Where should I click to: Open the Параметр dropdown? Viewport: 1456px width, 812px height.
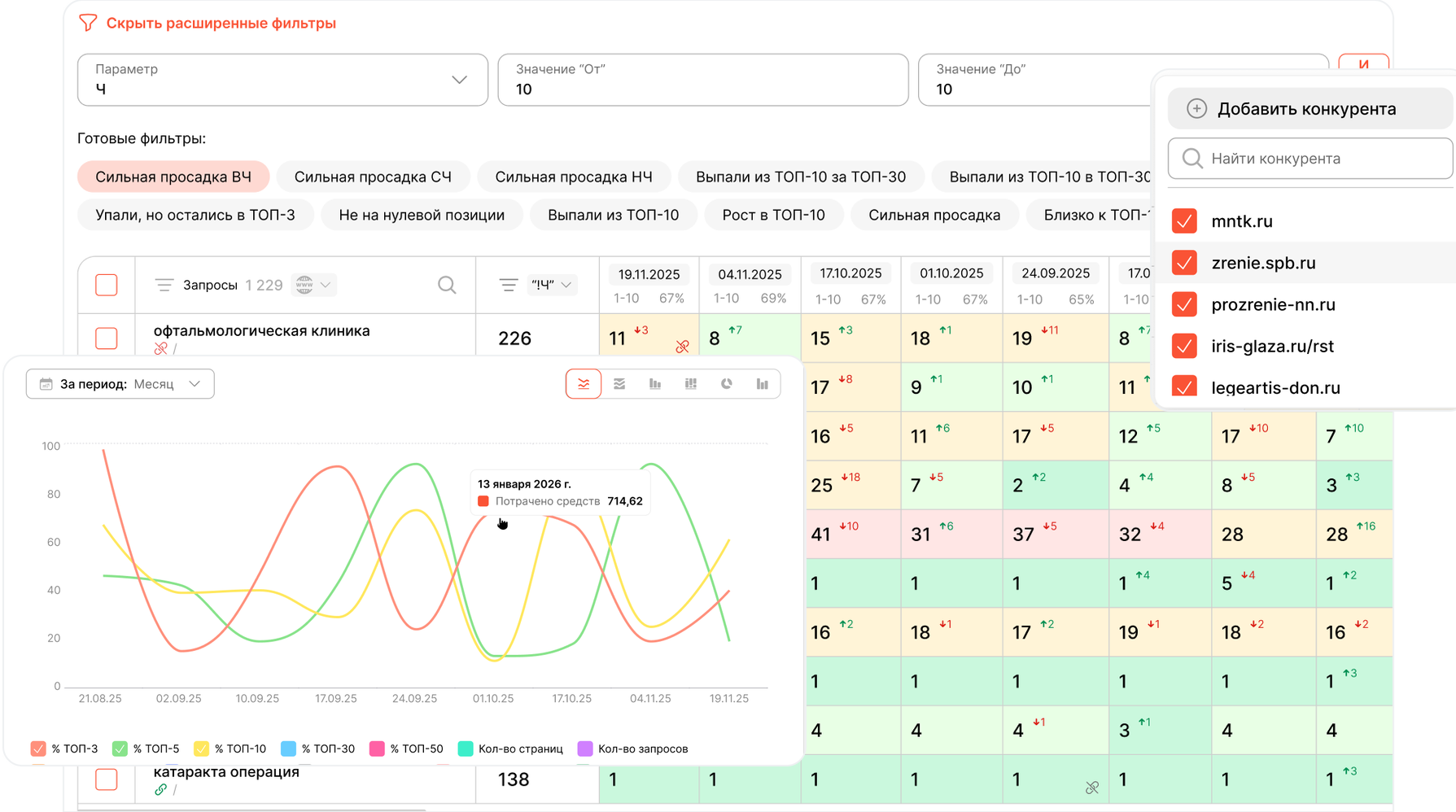[282, 80]
